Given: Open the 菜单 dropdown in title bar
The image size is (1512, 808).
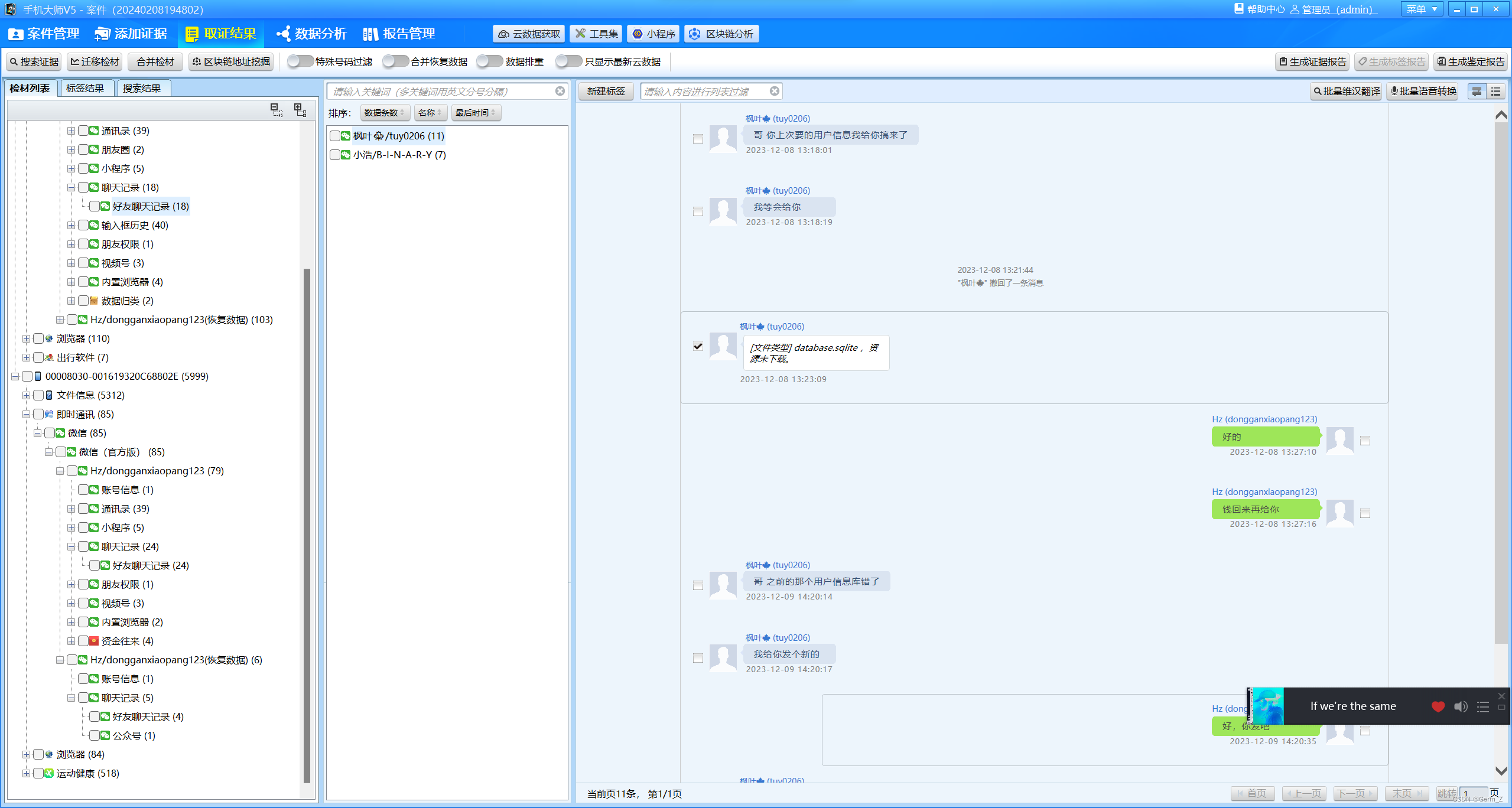Looking at the screenshot, I should click(1421, 9).
